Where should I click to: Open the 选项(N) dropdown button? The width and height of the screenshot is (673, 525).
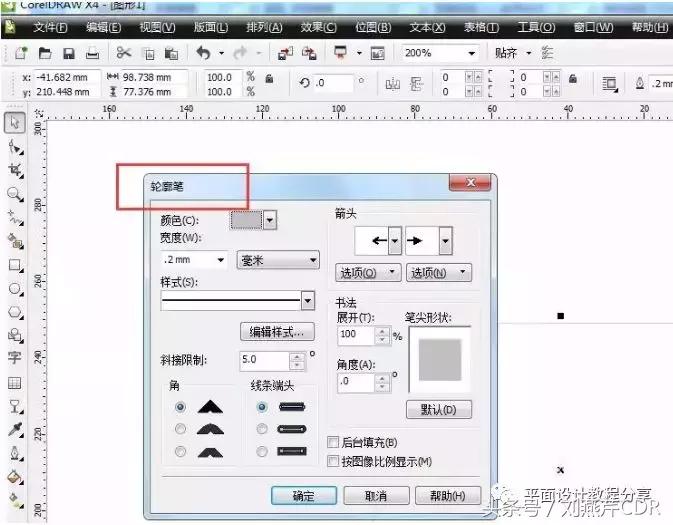pos(439,273)
